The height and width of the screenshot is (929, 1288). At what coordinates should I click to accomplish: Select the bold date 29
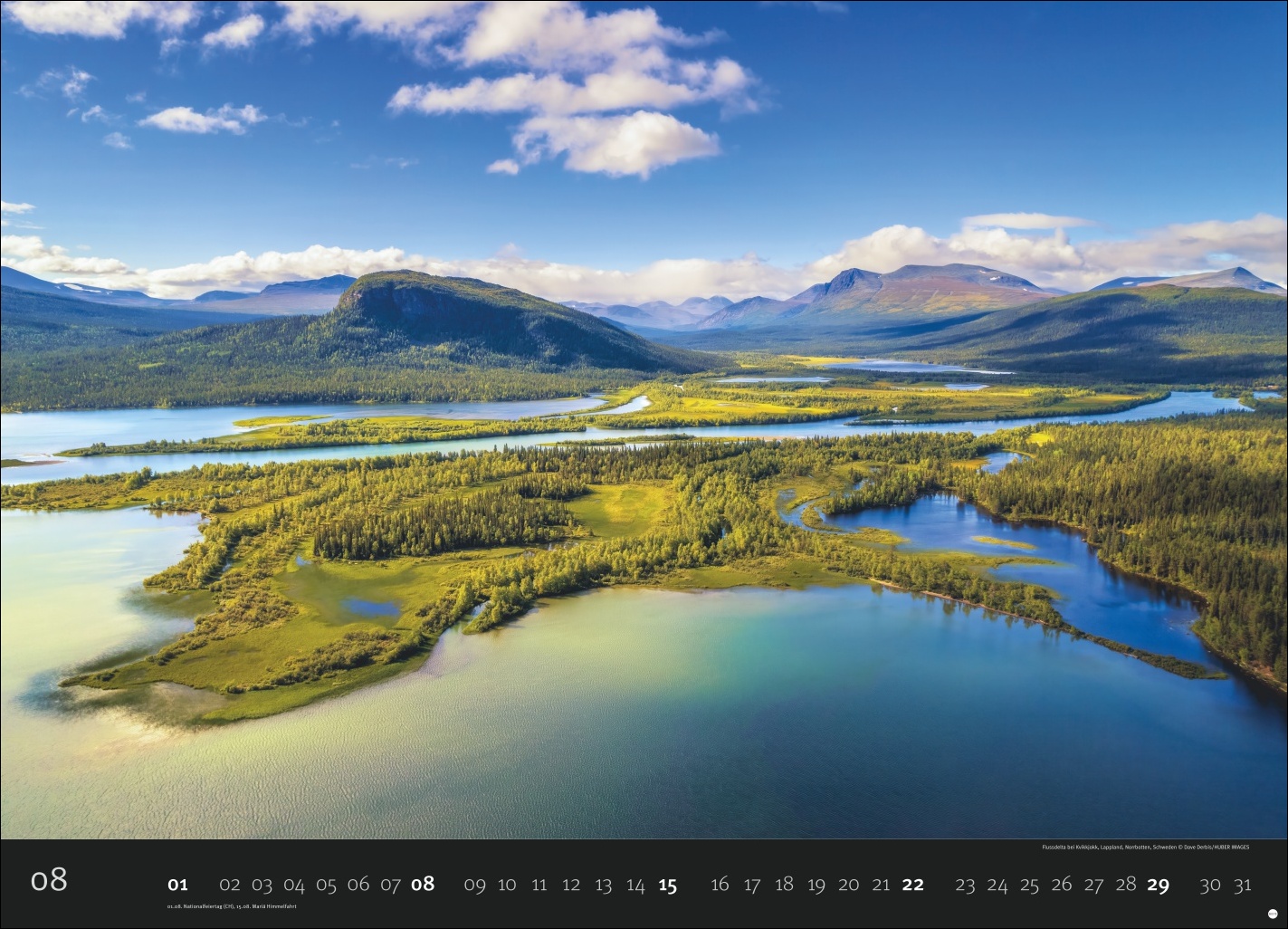tap(1158, 885)
